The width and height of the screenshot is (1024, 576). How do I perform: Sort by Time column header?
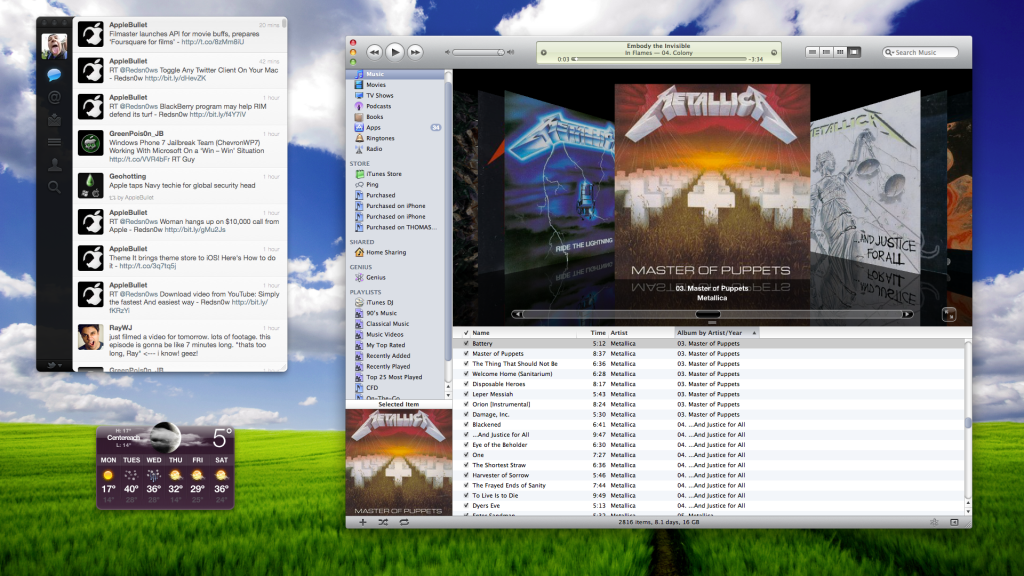[x=593, y=332]
